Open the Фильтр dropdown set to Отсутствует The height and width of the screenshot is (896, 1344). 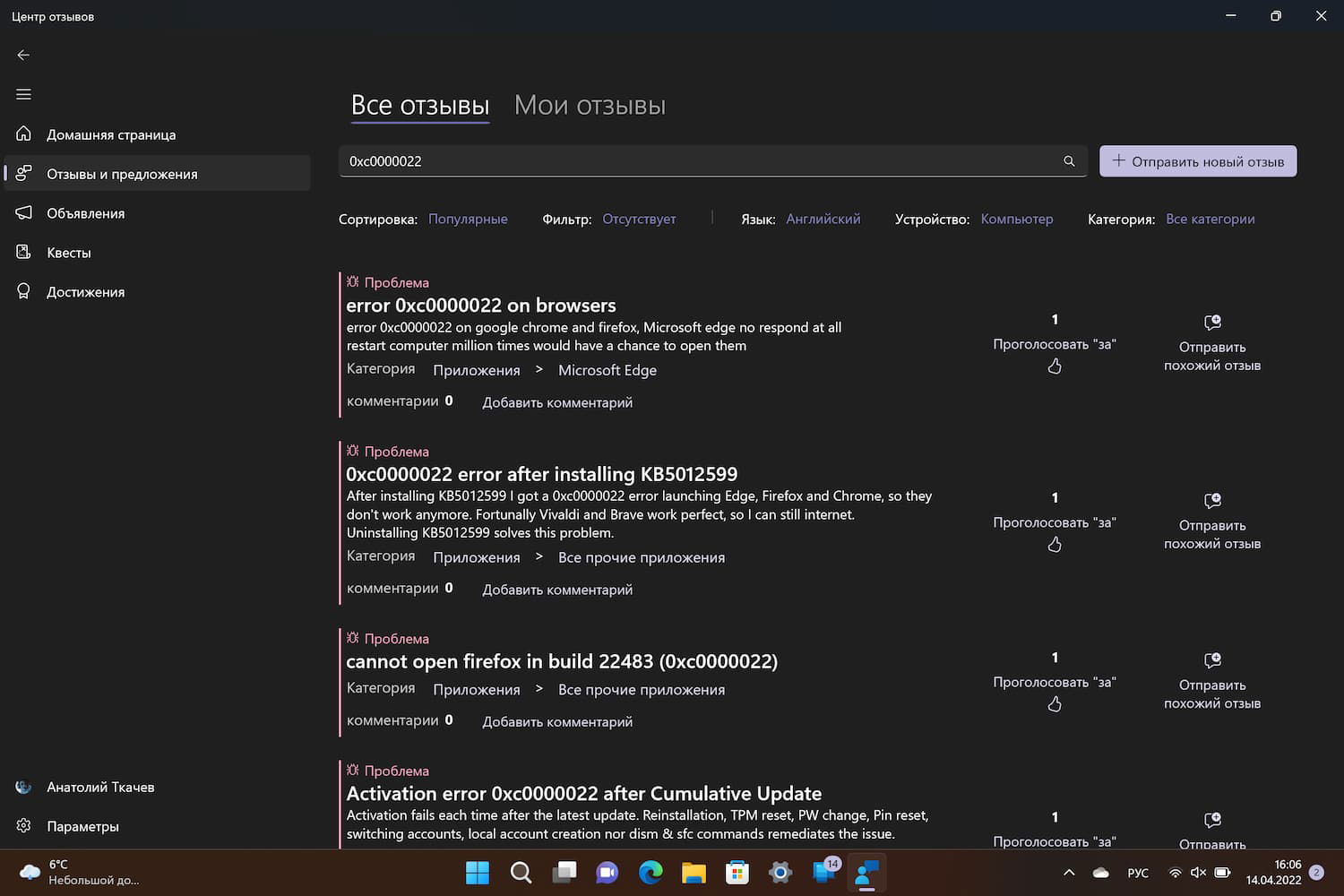[x=639, y=219]
